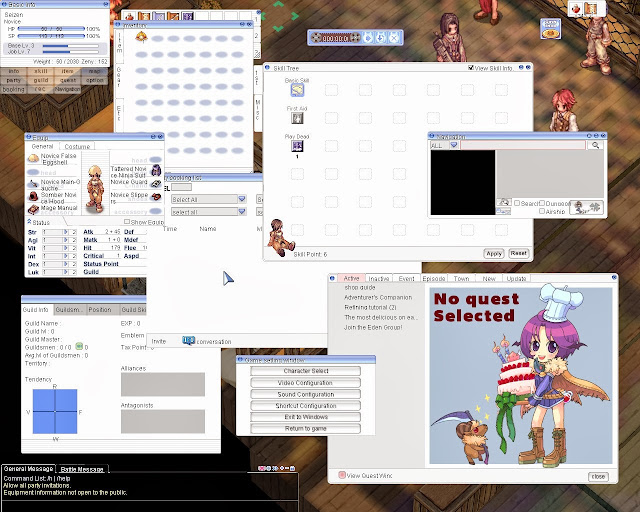This screenshot has width=640, height=512.
Task: Click the Navigation search input field
Action: (x=523, y=145)
